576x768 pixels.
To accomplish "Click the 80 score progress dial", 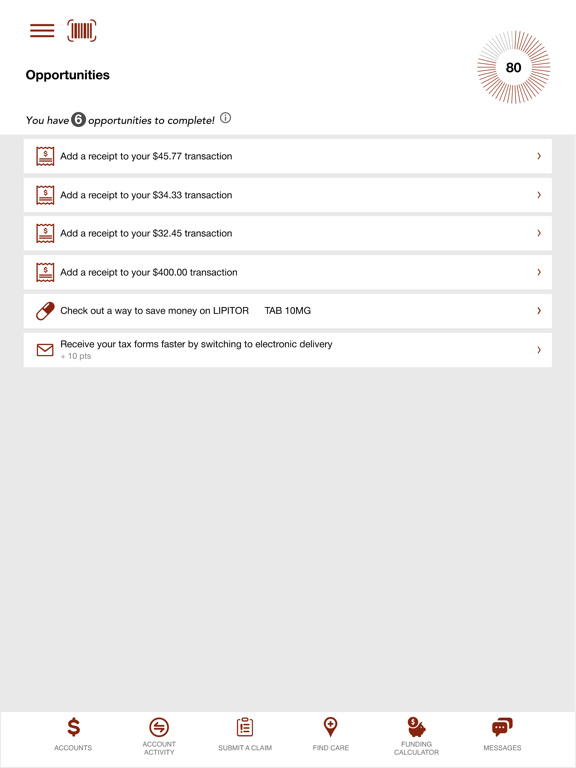I will coord(513,67).
